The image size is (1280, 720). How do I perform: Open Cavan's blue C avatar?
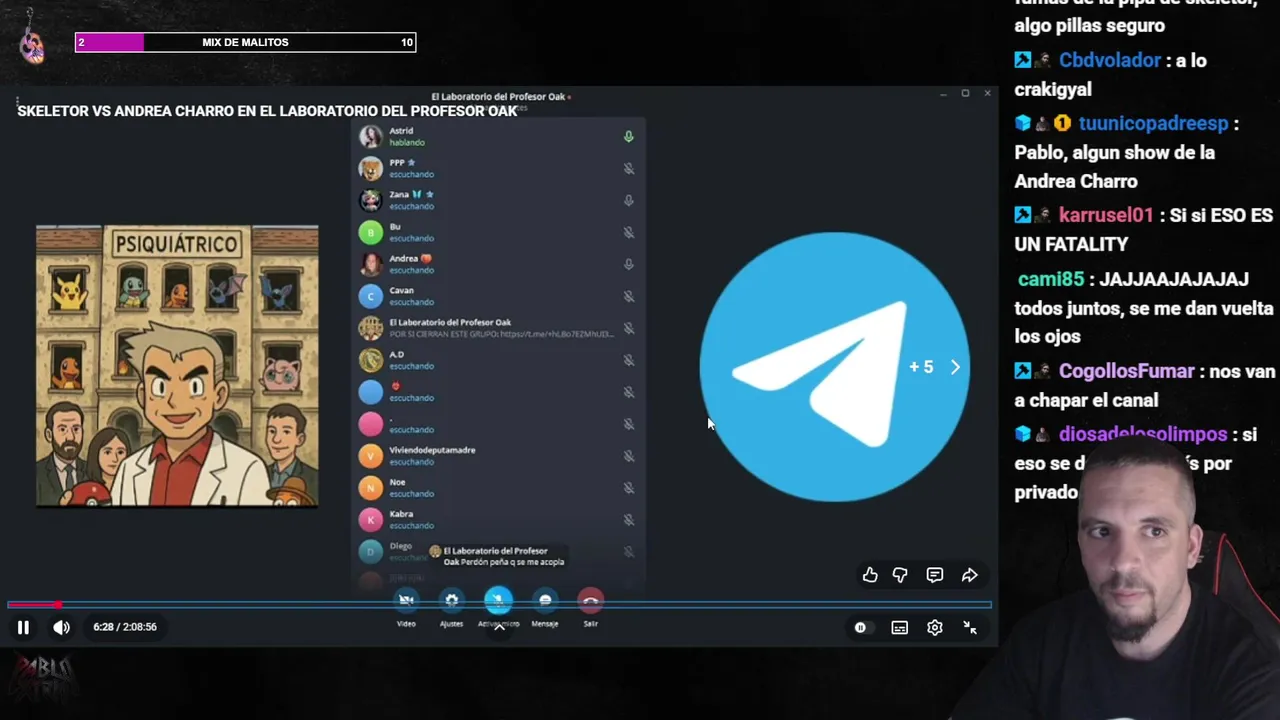[371, 297]
